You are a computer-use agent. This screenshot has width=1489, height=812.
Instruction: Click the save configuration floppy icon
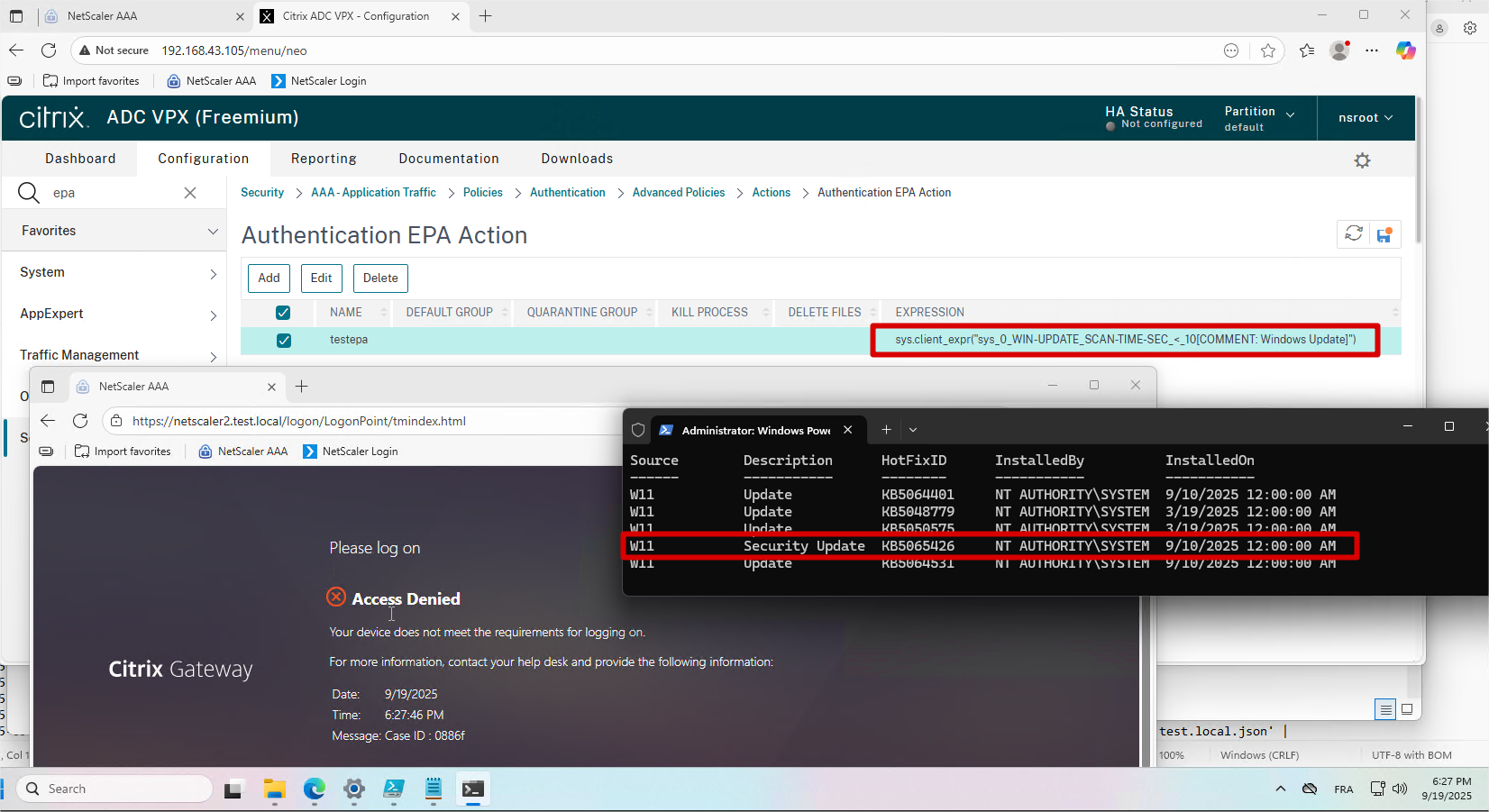[1384, 235]
